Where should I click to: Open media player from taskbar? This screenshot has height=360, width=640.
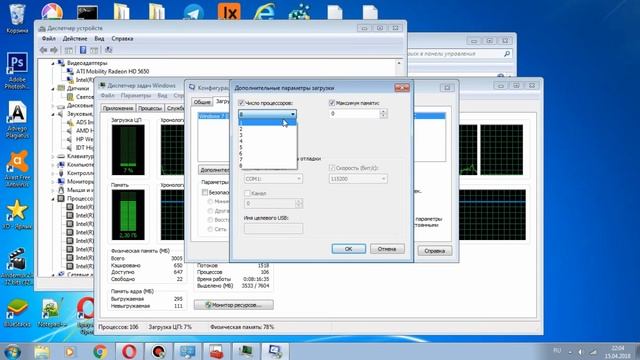coord(70,351)
